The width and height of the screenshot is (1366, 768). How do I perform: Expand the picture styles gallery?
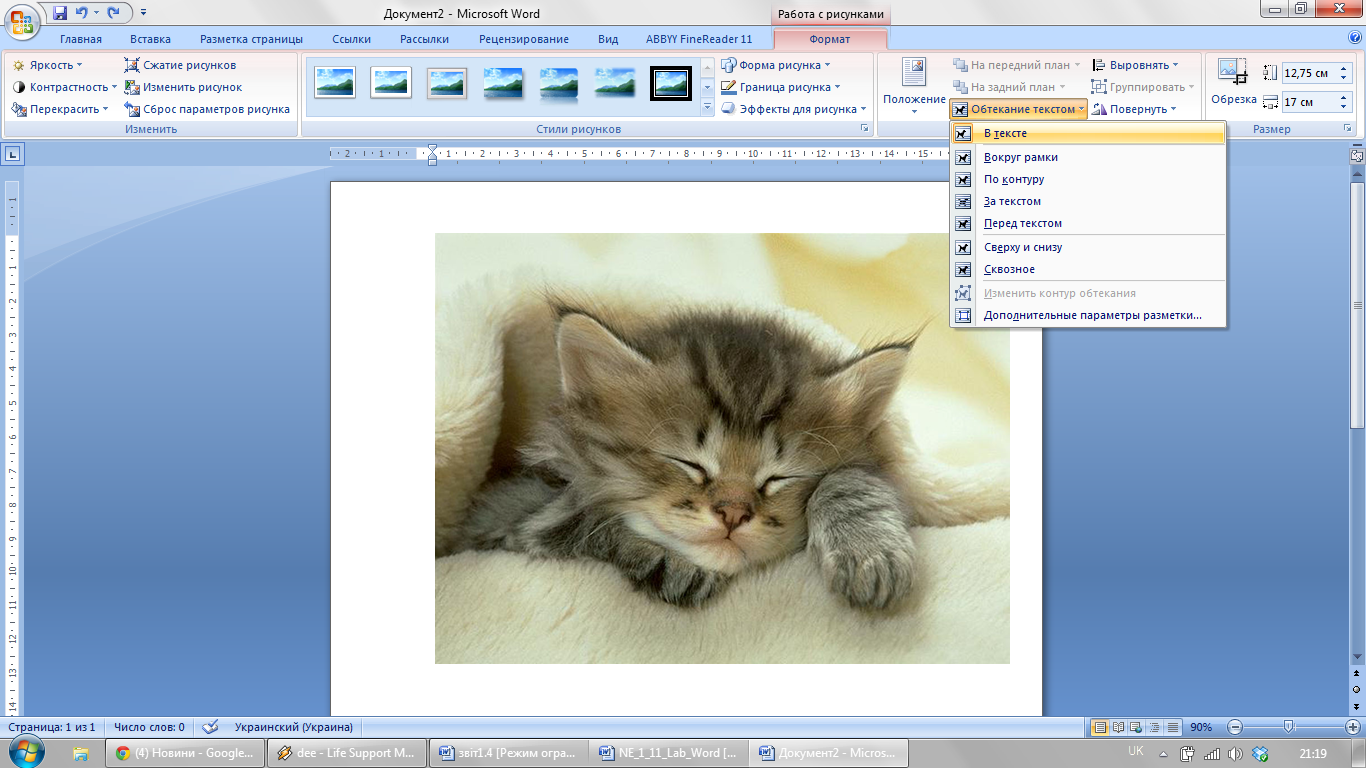pos(708,108)
